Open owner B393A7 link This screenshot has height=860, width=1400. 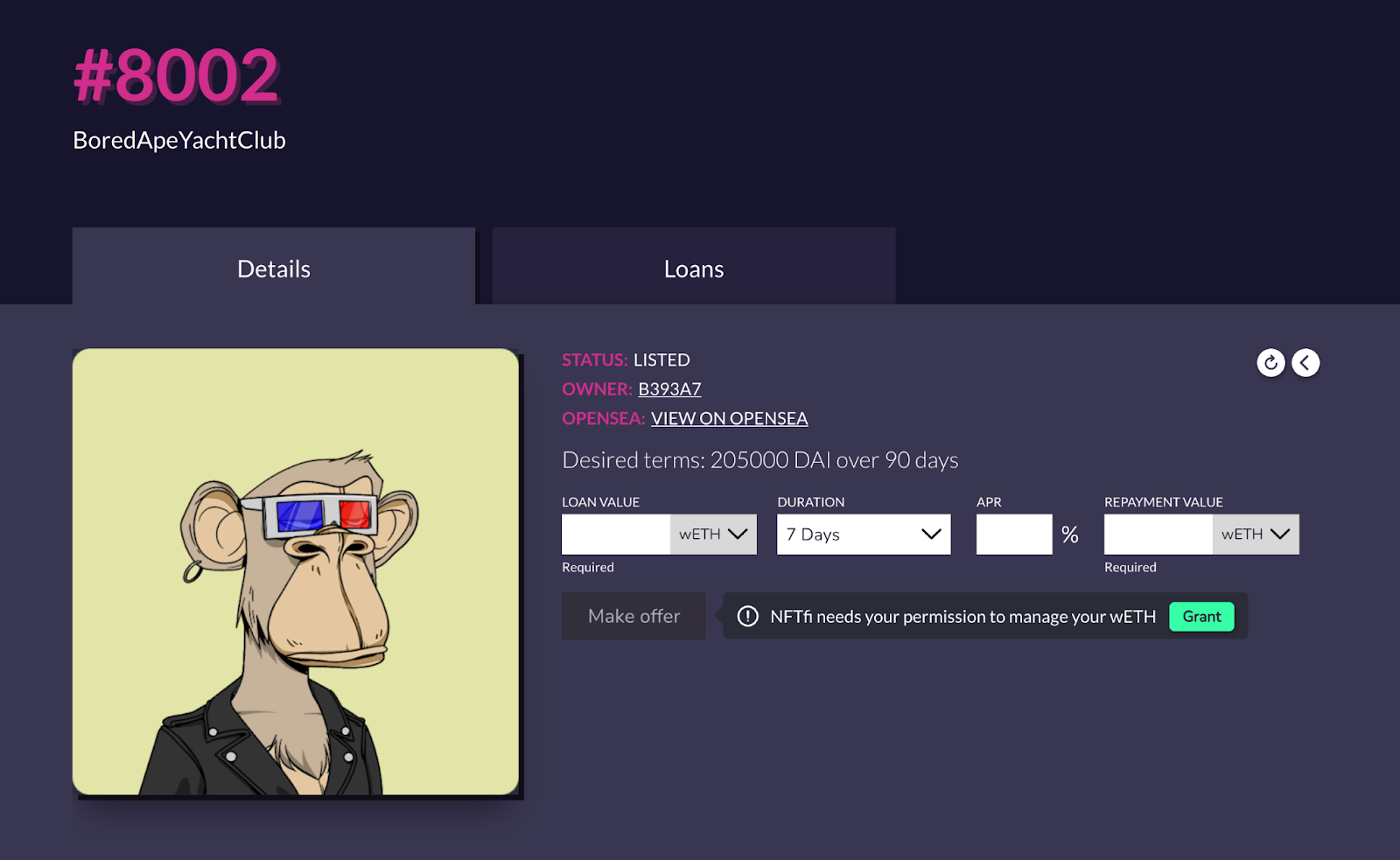click(x=669, y=389)
